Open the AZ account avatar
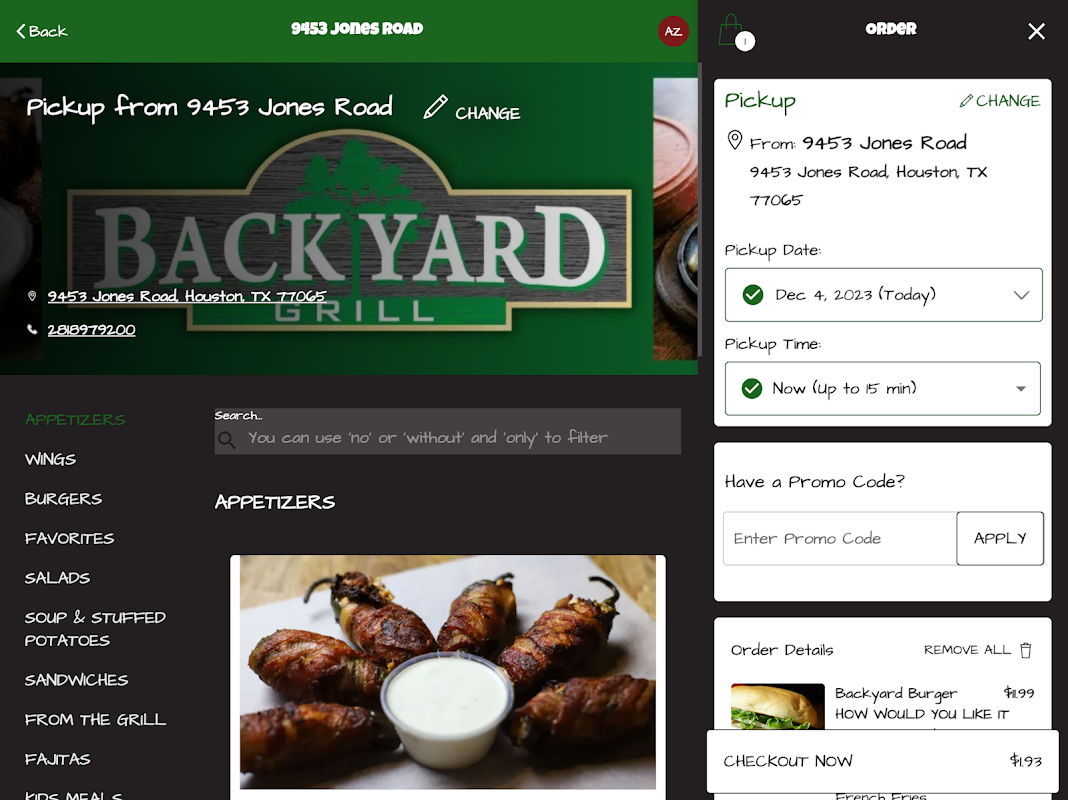The width and height of the screenshot is (1068, 800). click(x=673, y=31)
